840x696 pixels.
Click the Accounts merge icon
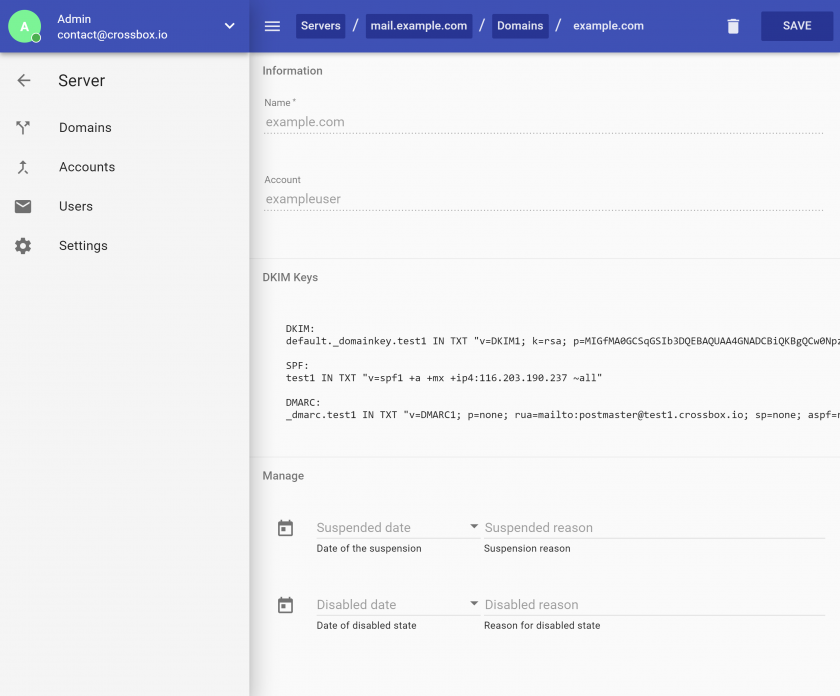point(22,167)
